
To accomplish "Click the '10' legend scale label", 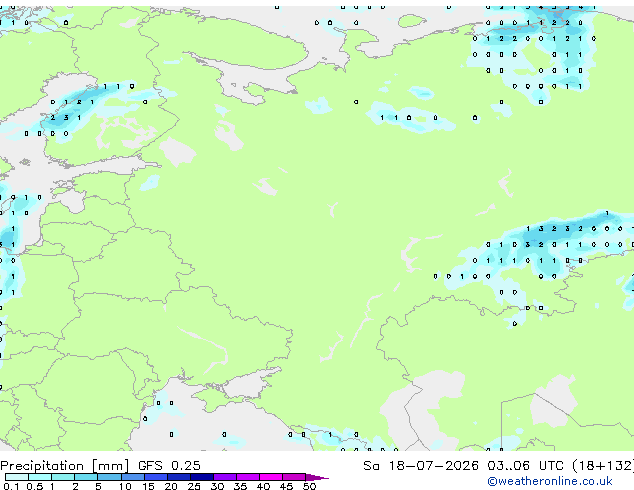I will [x=125, y=486].
